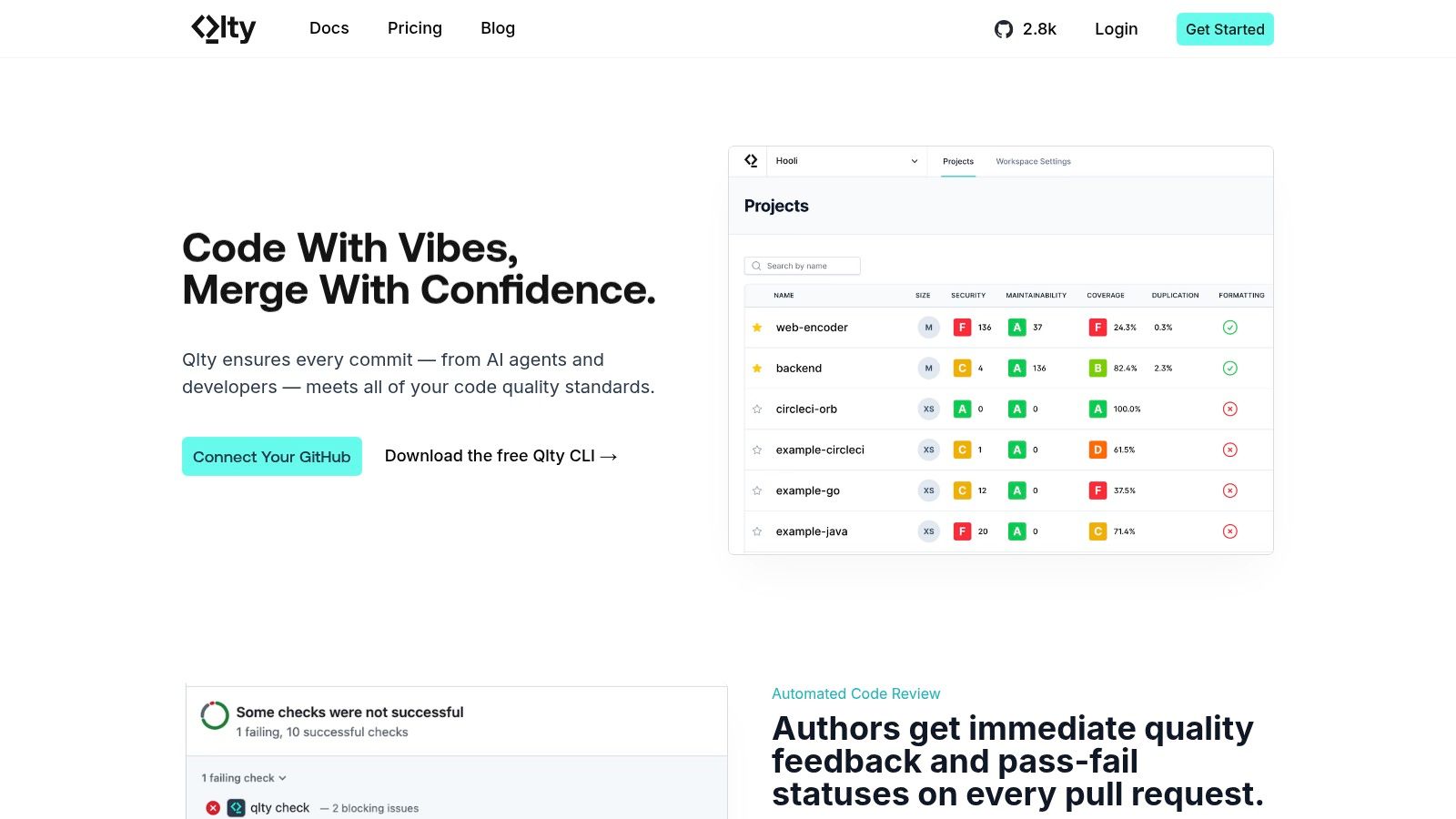Click the Qlty logo in the header
Image resolution: width=1456 pixels, height=819 pixels.
click(x=223, y=28)
